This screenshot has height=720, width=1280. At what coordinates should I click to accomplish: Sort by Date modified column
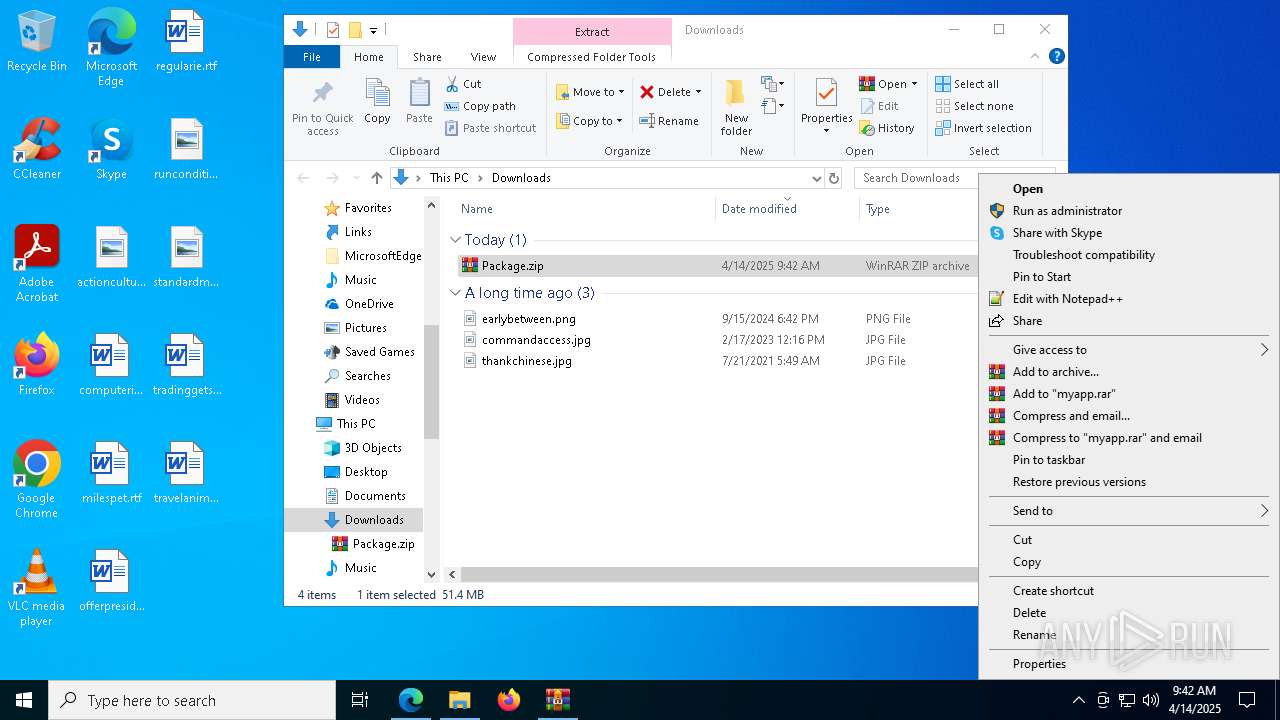pos(787,209)
